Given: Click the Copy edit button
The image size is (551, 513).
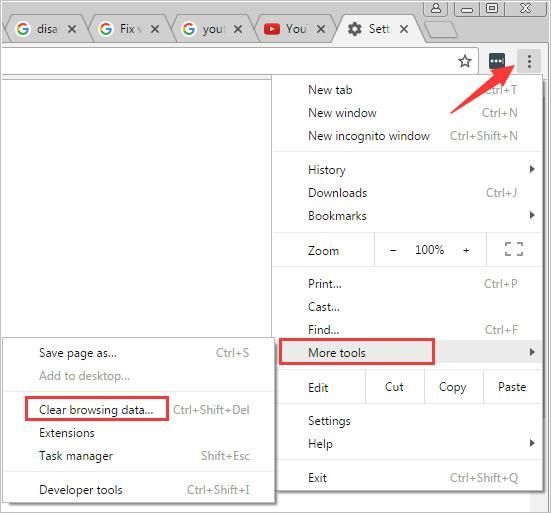Looking at the screenshot, I should [453, 387].
